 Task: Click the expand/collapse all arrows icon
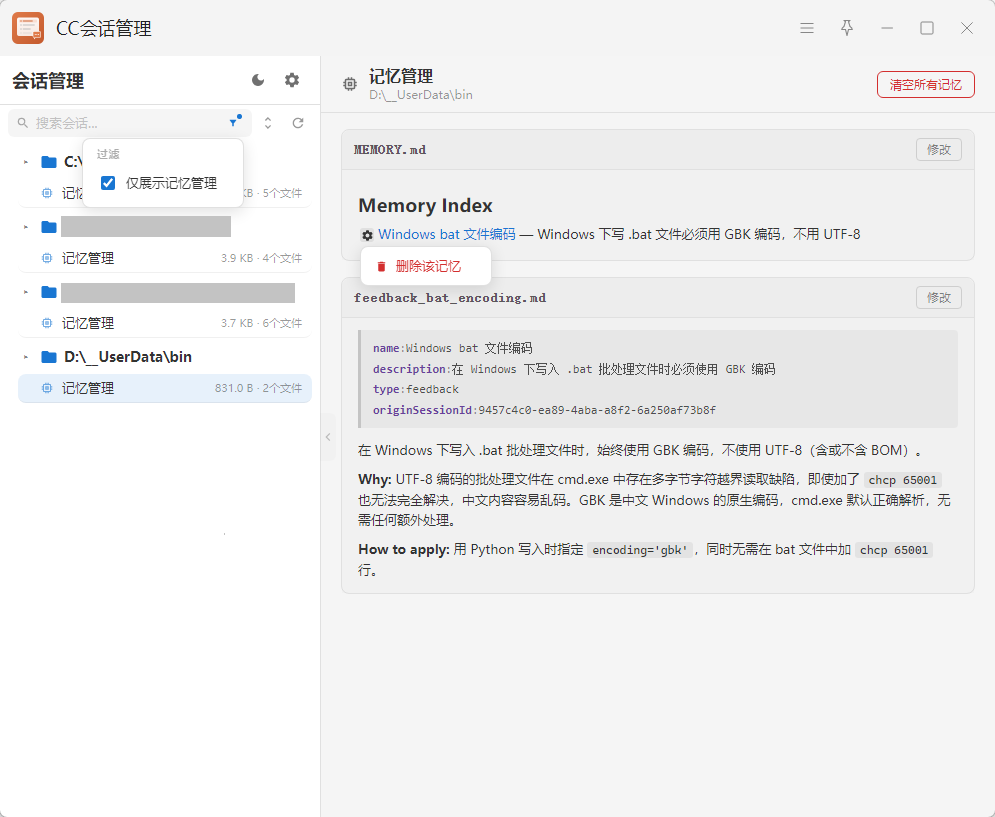pyautogui.click(x=268, y=123)
